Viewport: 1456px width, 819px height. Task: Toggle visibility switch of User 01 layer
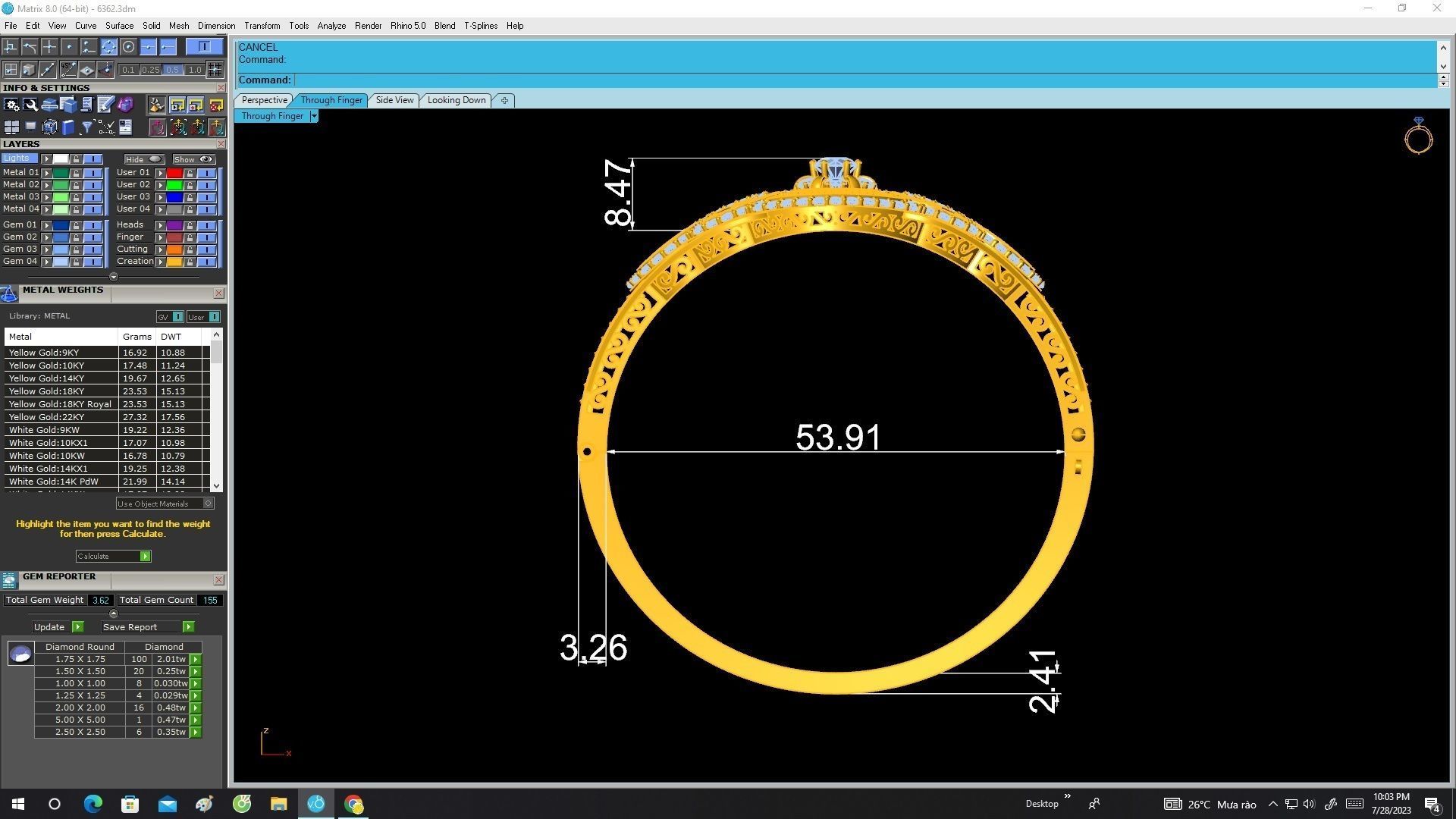click(x=206, y=173)
